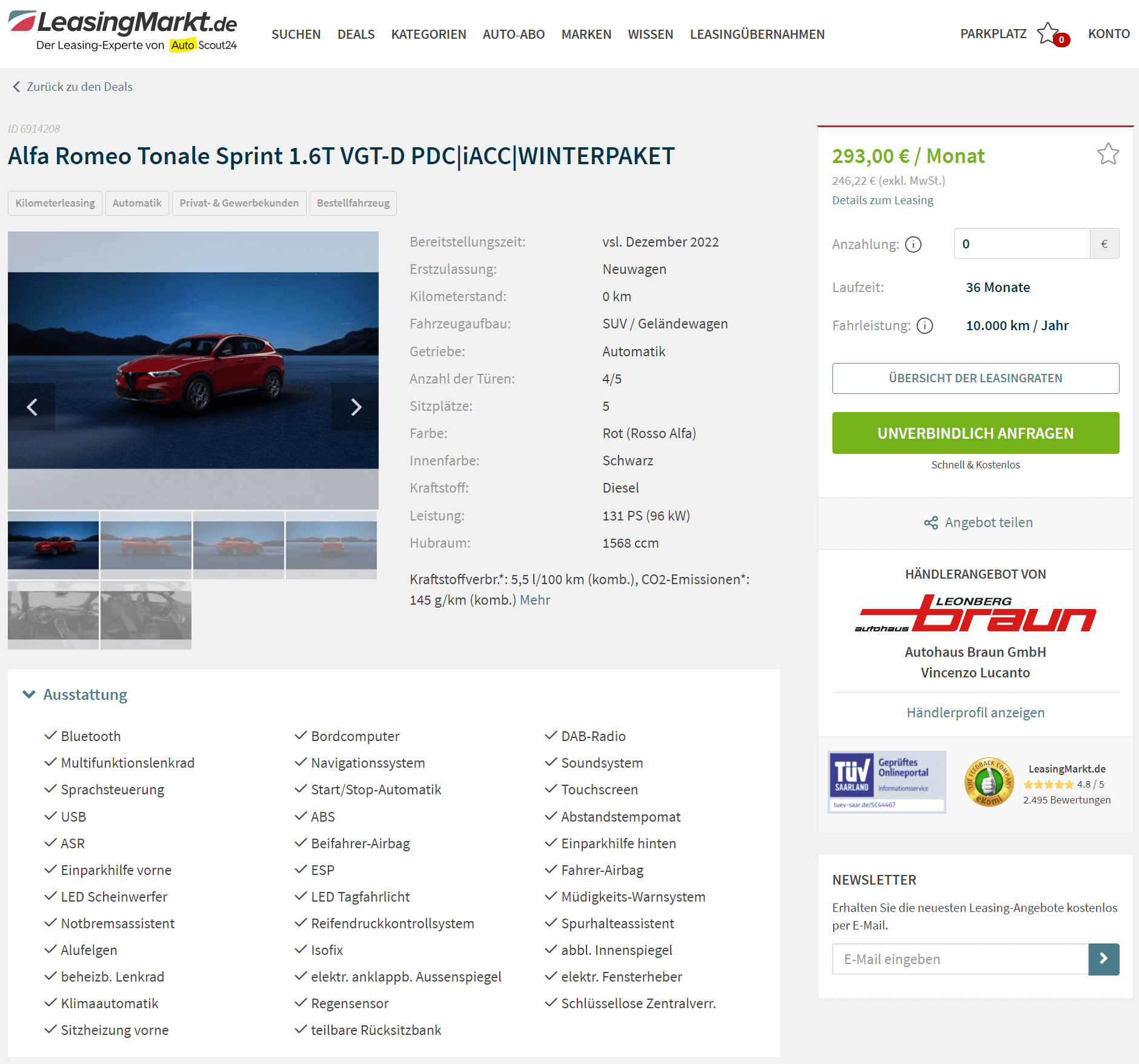Select Fahrleistung 10.000 km / Jahr value
The height and width of the screenshot is (1064, 1139).
click(1017, 325)
